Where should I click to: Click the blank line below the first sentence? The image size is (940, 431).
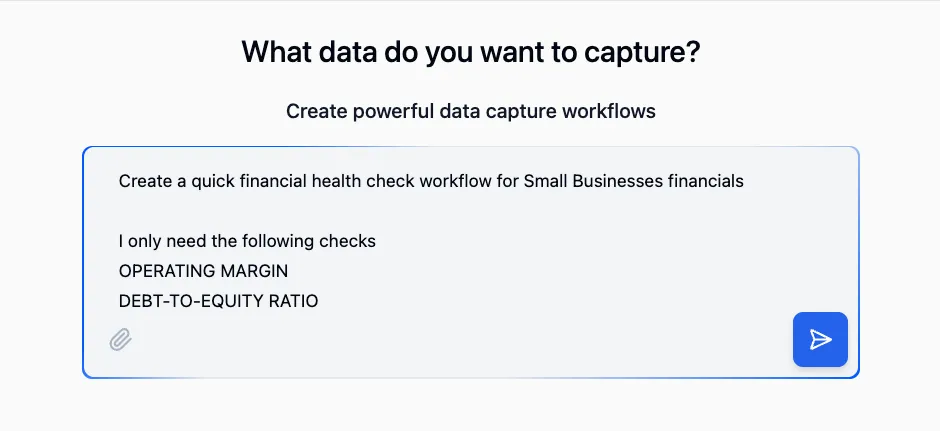pyautogui.click(x=400, y=211)
